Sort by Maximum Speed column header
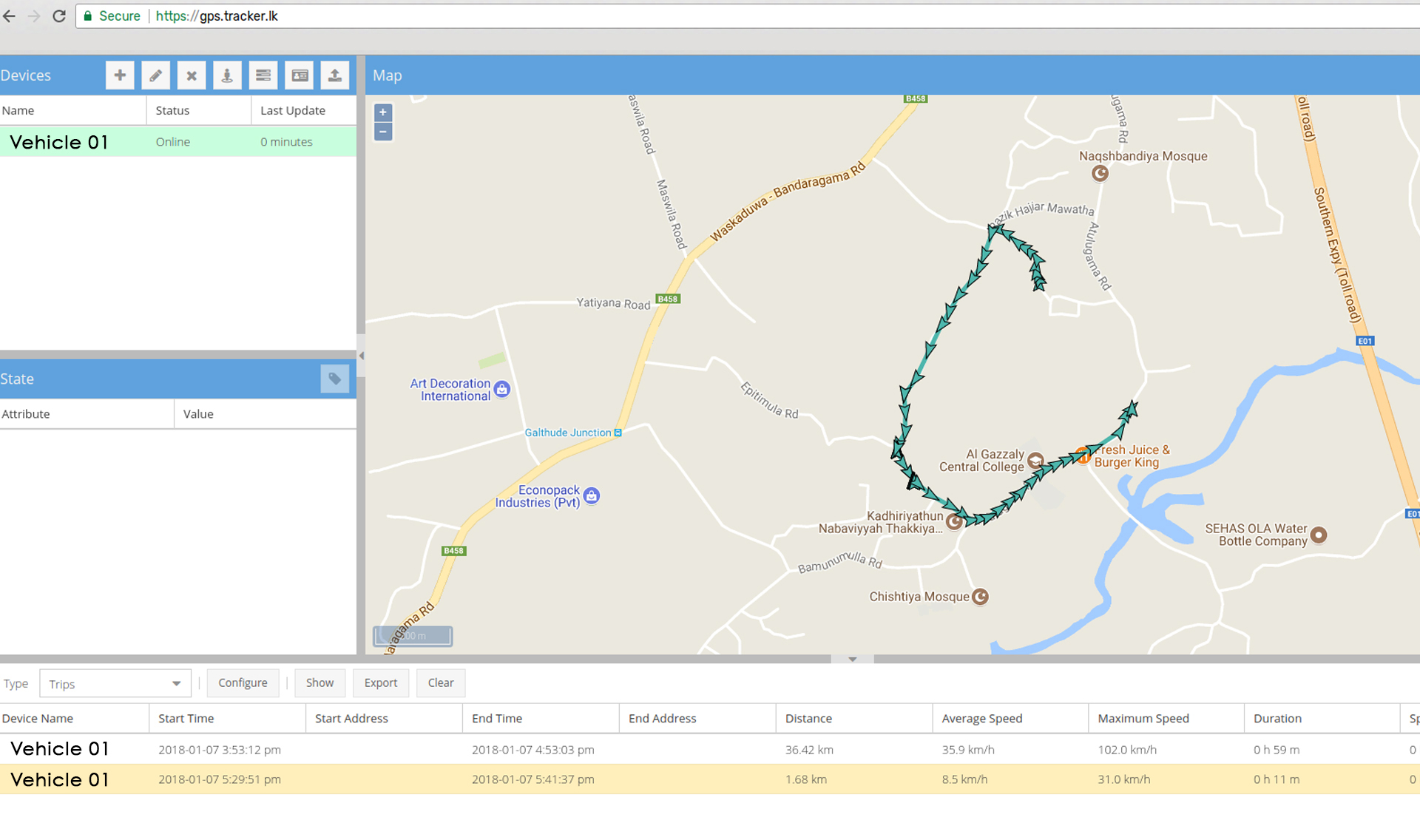Image resolution: width=1420 pixels, height=840 pixels. point(1166,718)
